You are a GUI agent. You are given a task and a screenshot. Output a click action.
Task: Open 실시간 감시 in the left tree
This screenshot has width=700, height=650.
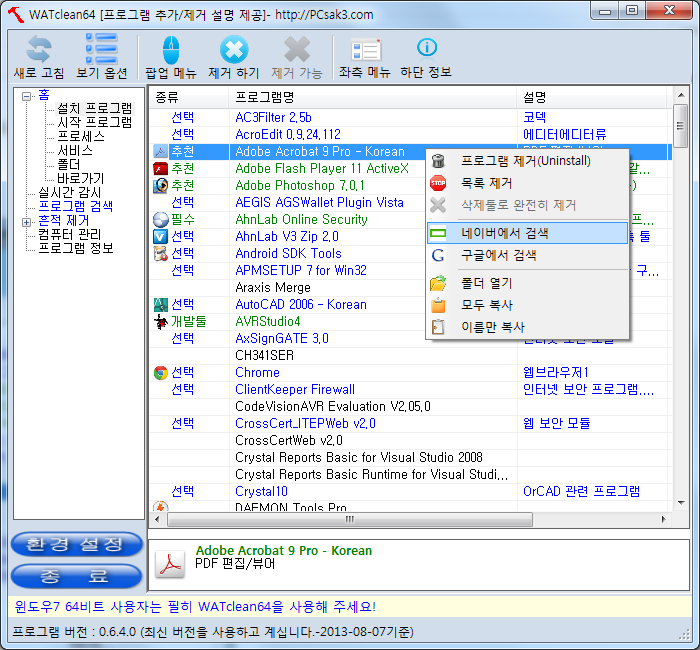(70, 192)
